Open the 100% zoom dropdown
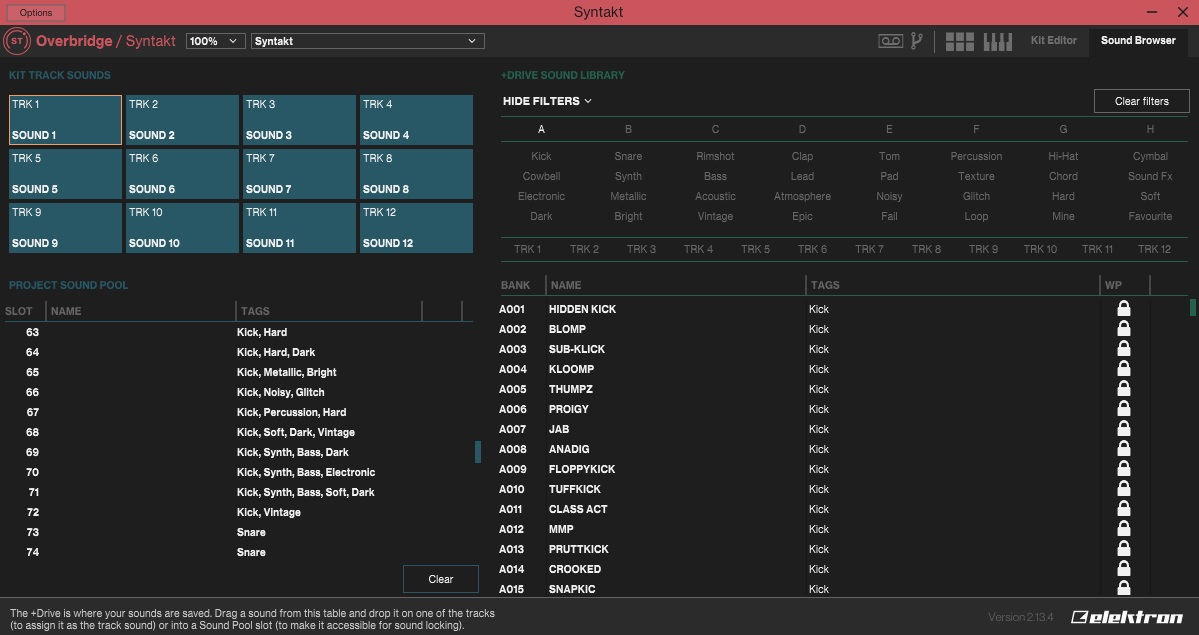The height and width of the screenshot is (635, 1199). point(215,41)
